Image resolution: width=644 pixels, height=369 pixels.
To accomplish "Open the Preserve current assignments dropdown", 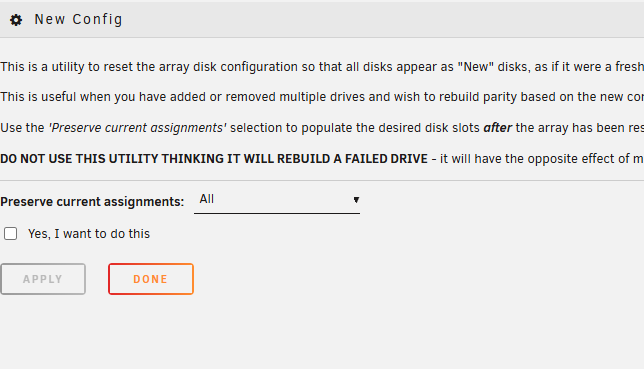I will click(277, 200).
